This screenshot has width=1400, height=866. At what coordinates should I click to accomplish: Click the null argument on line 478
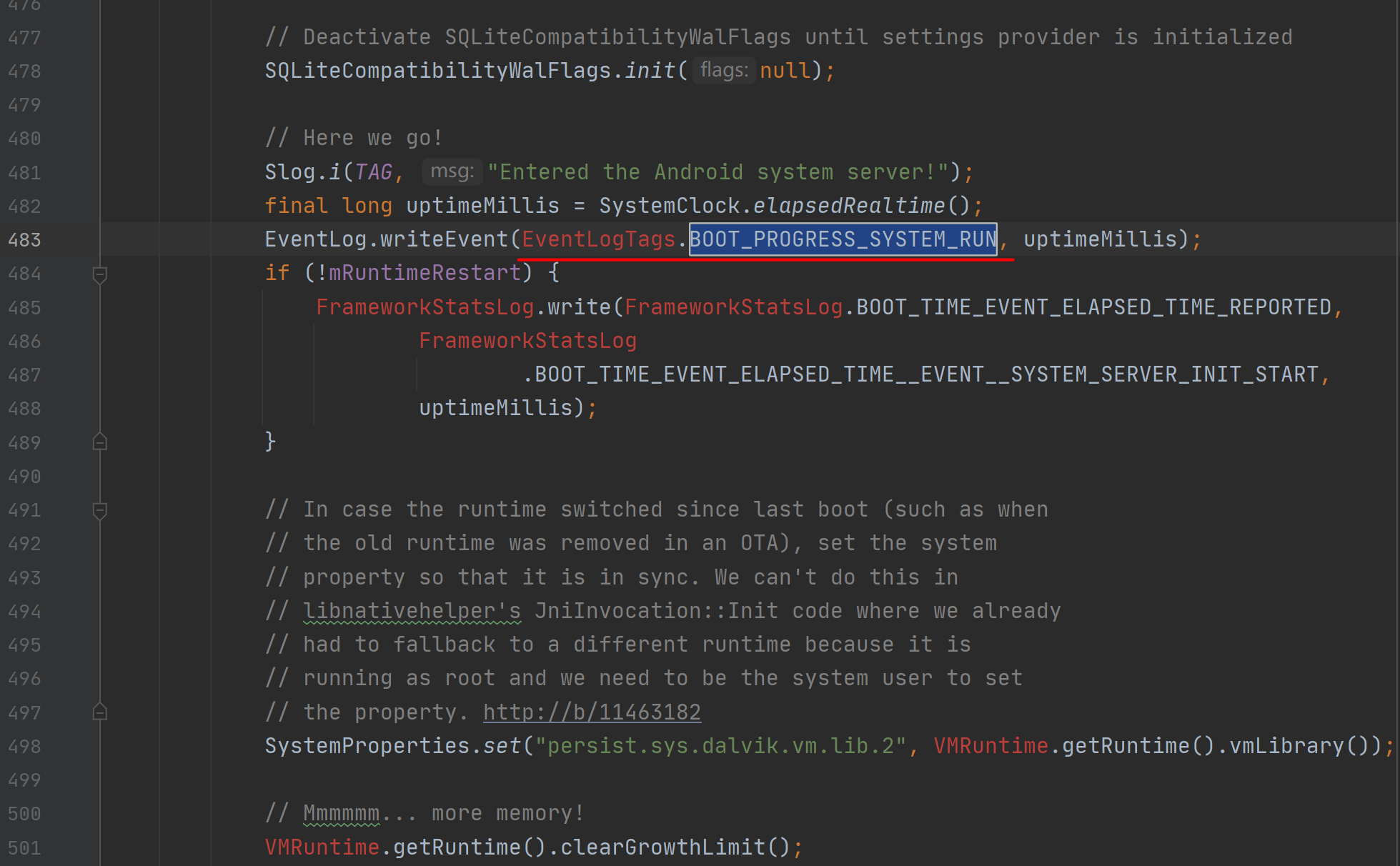(x=785, y=71)
